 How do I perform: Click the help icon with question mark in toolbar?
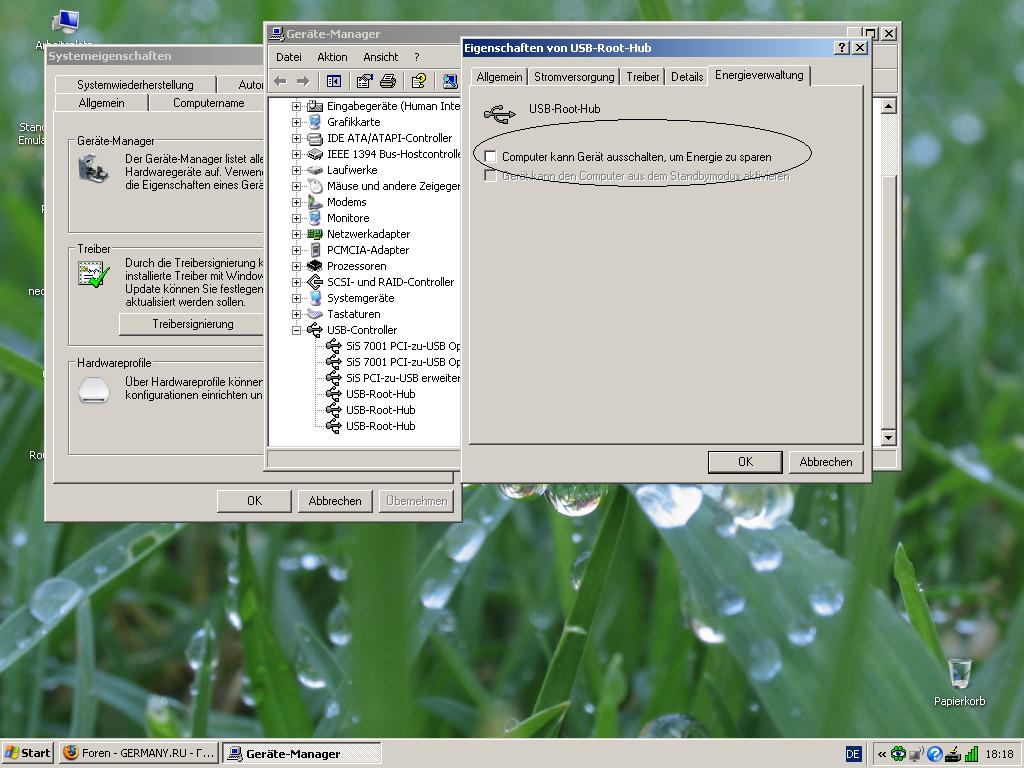coord(419,81)
